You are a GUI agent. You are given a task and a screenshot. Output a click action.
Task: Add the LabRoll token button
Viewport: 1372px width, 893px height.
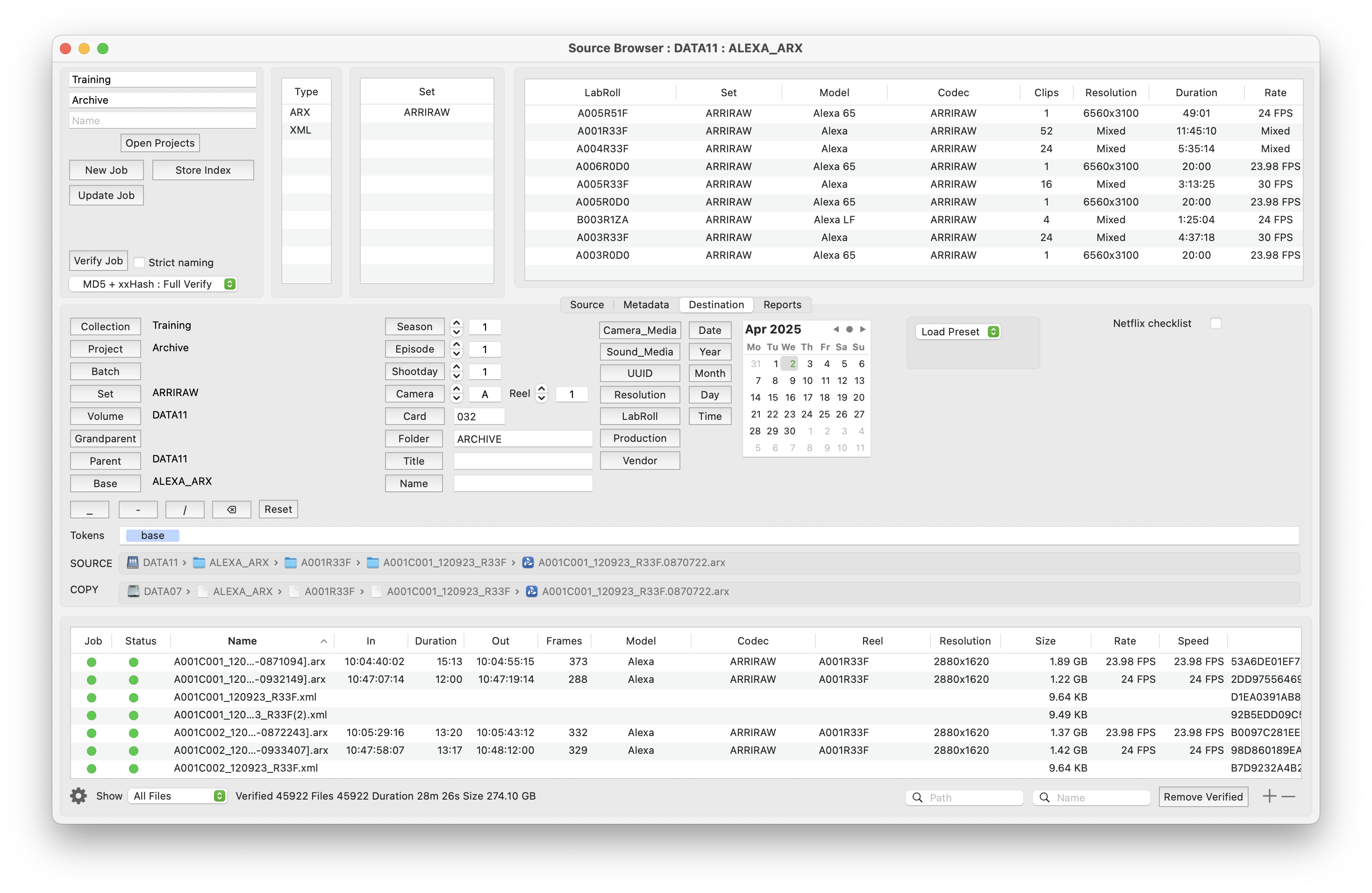click(639, 416)
